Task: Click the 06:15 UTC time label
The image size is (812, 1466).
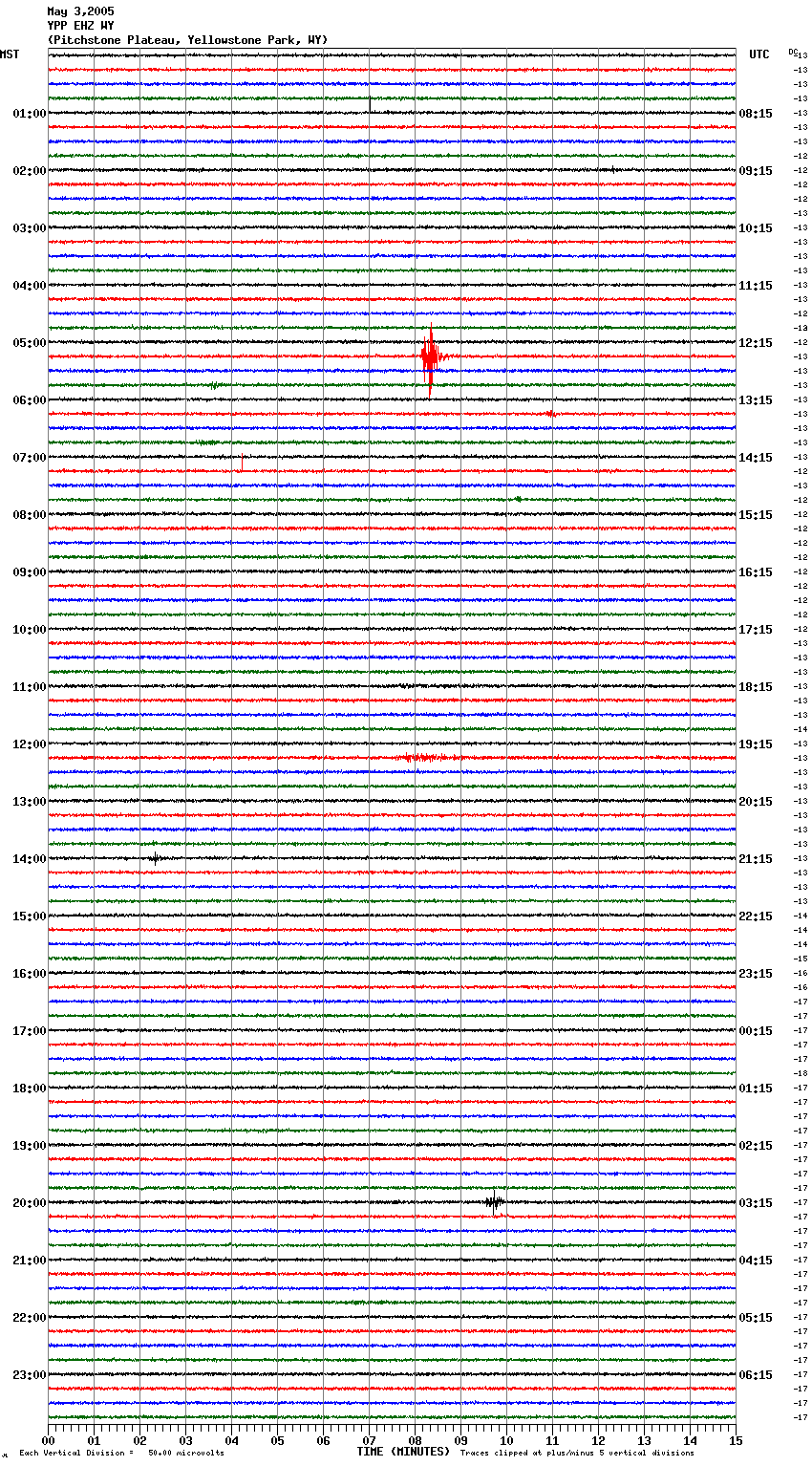Action: [x=756, y=1375]
